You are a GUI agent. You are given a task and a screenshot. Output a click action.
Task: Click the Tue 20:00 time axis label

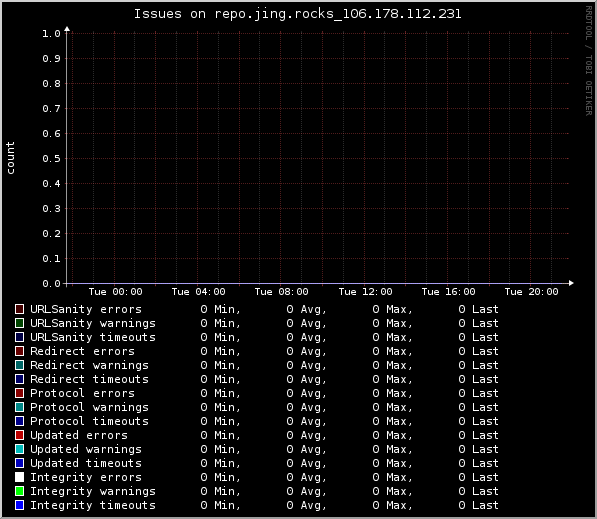tap(532, 292)
